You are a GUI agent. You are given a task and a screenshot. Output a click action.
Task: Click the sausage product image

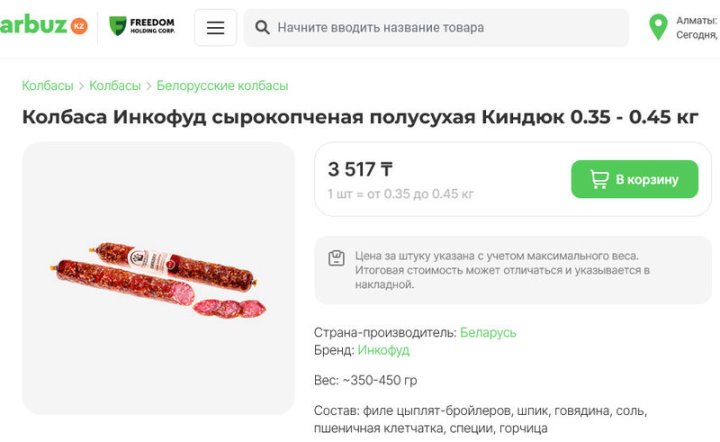point(158,277)
